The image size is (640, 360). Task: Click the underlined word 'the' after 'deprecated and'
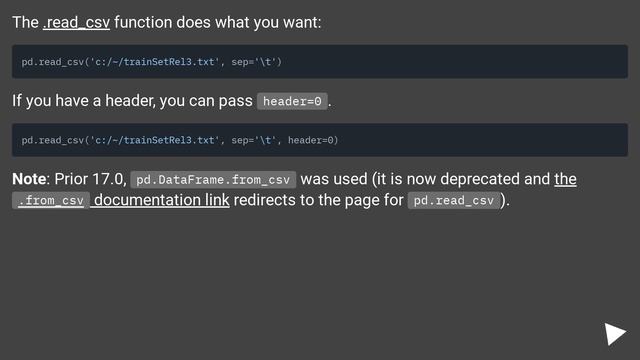[565, 179]
